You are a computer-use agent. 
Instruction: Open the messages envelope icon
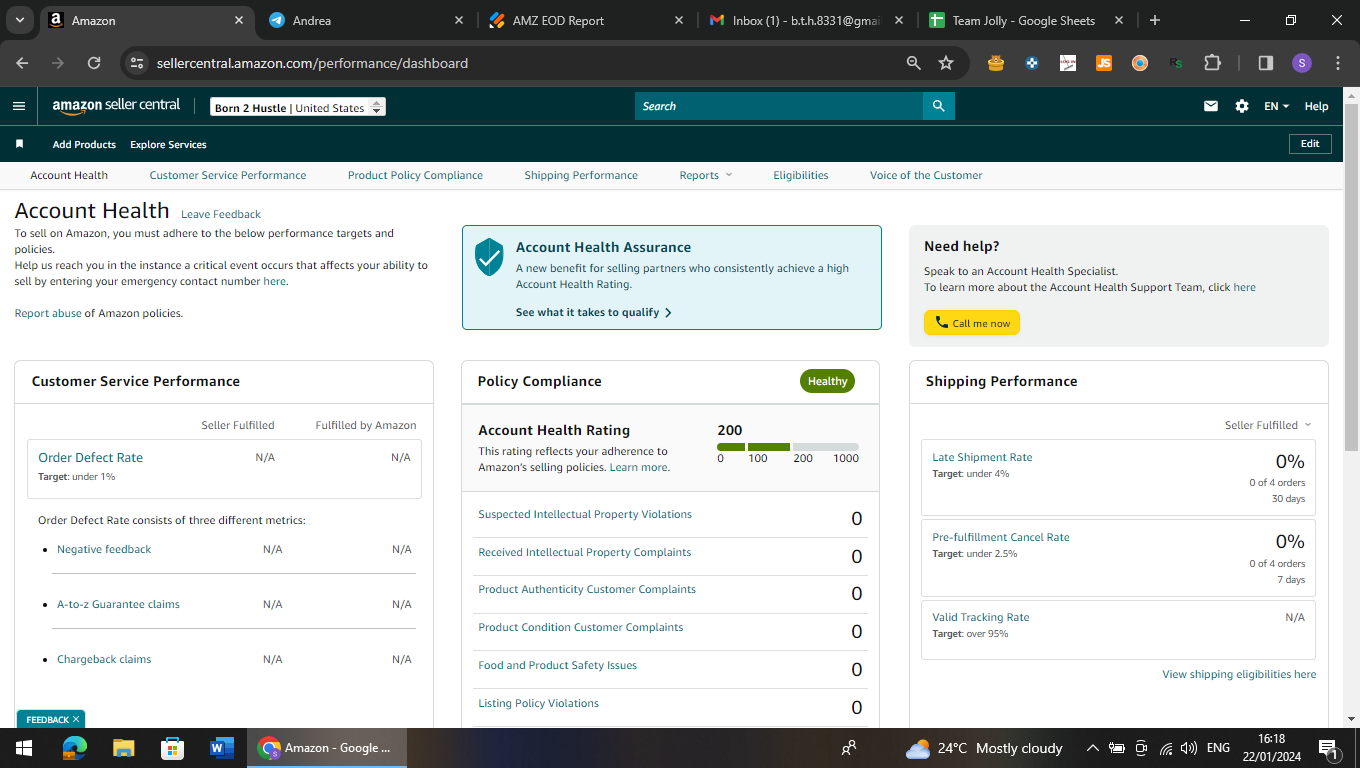pos(1211,106)
